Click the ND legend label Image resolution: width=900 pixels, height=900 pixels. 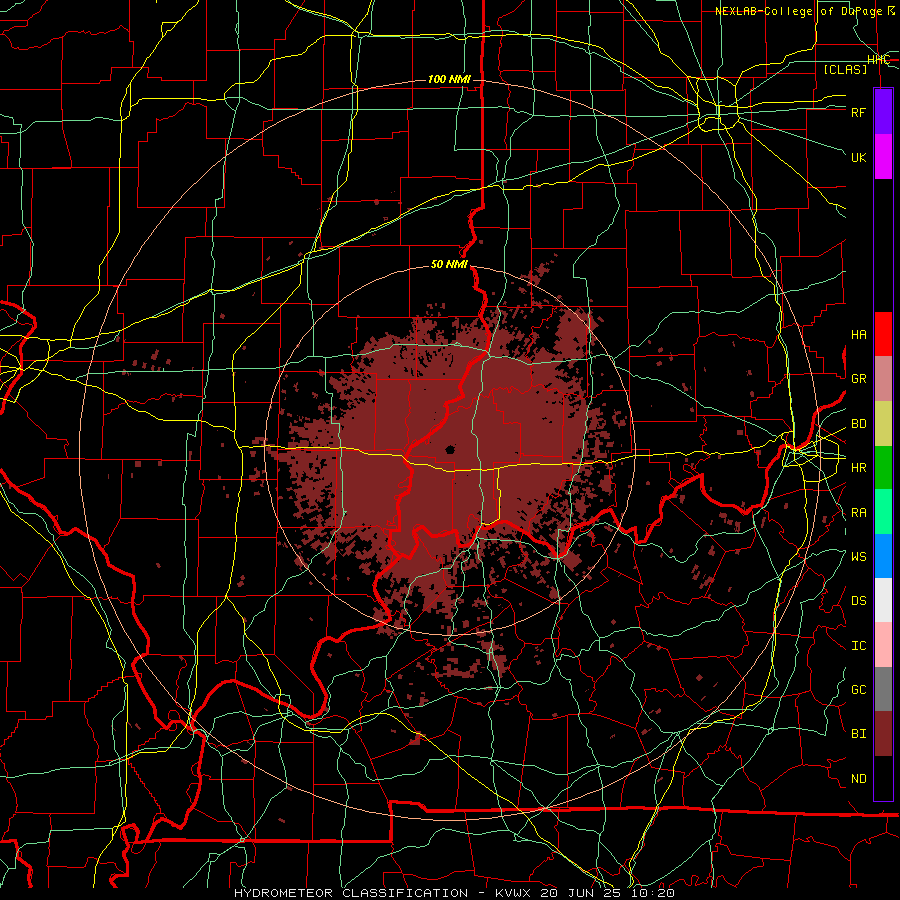[x=859, y=779]
